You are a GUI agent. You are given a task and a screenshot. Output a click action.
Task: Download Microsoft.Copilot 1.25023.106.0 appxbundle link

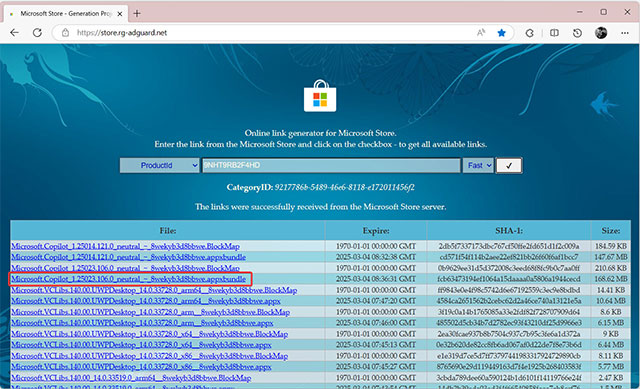tap(128, 279)
